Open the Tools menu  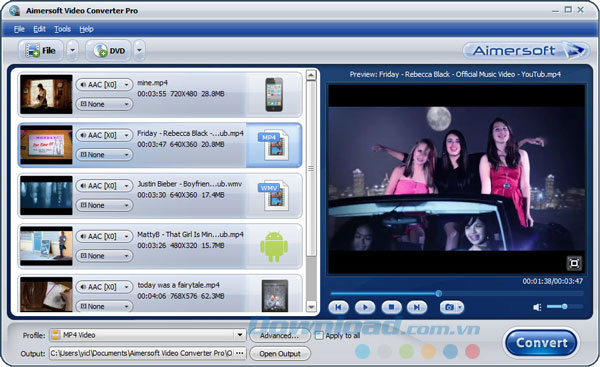pos(62,29)
